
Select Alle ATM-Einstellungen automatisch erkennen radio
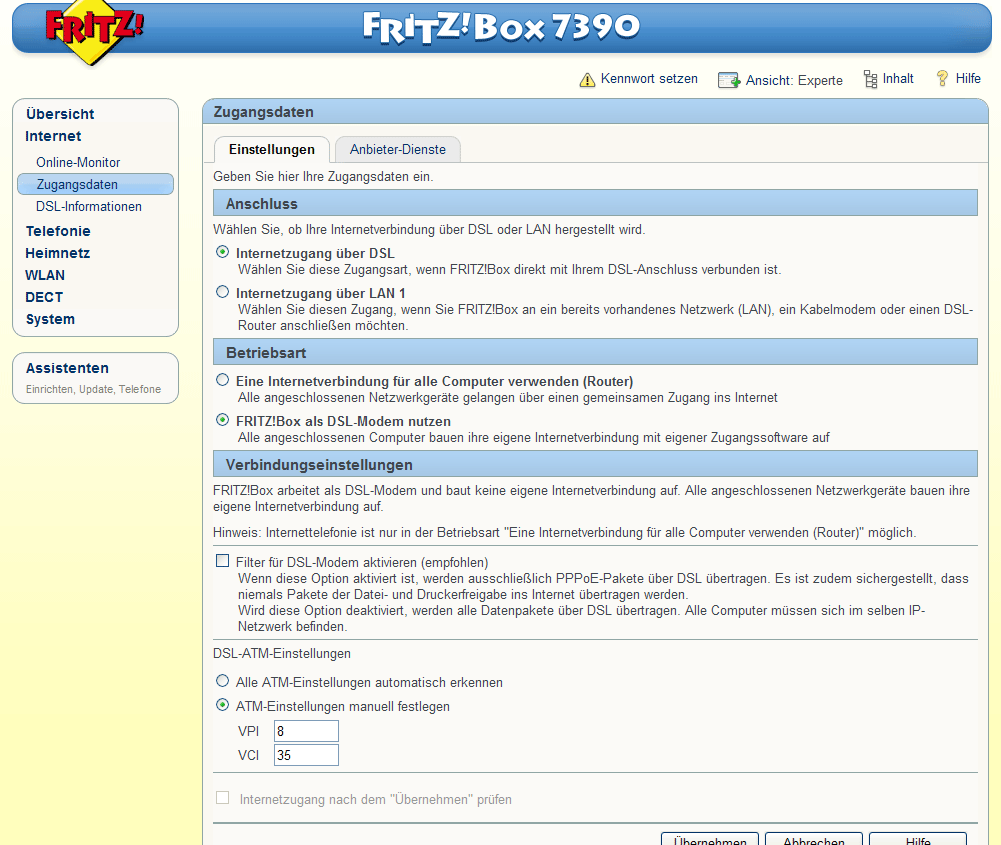click(x=222, y=680)
